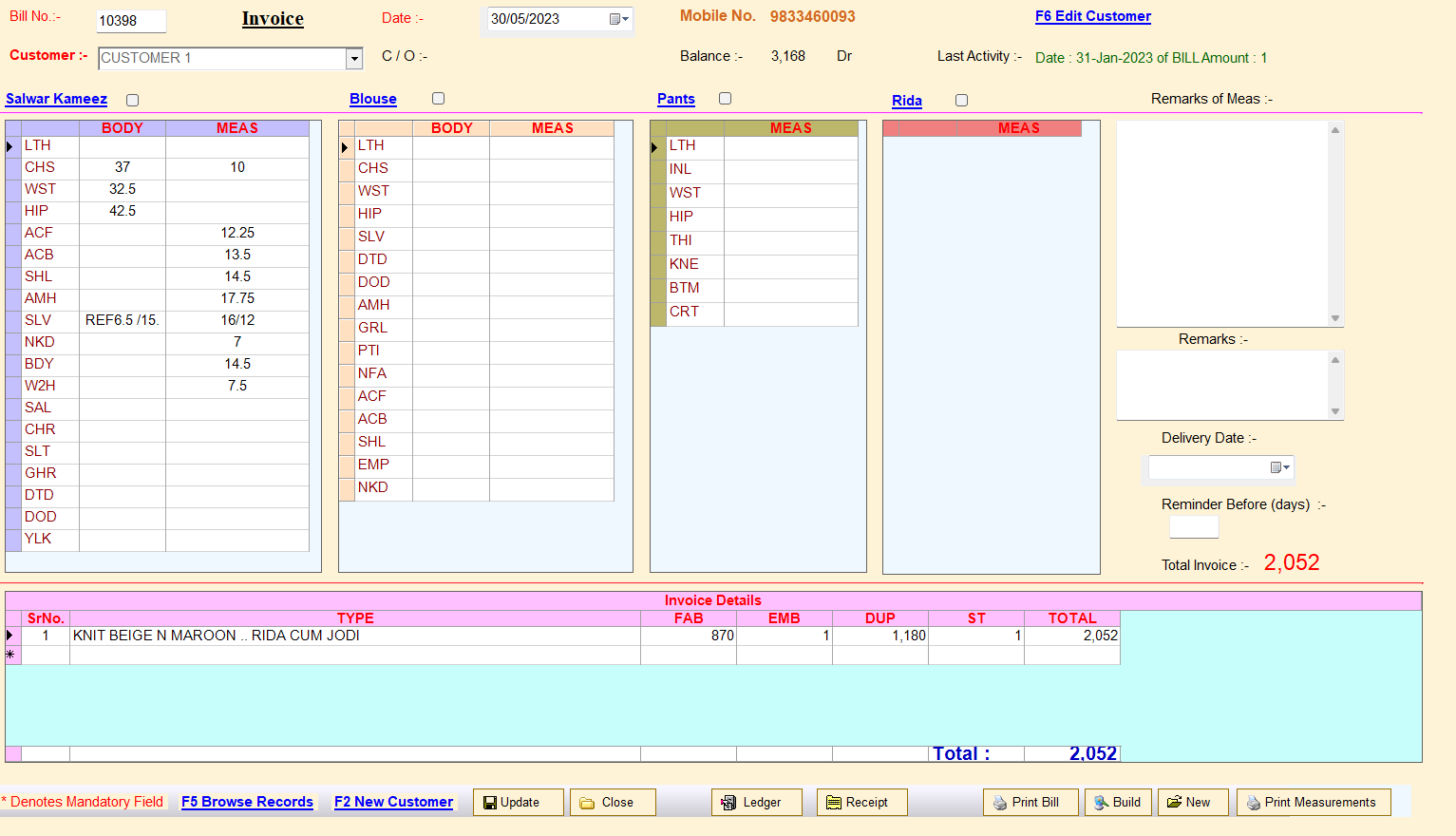
Task: Toggle the Rida checkbox
Action: [x=961, y=100]
